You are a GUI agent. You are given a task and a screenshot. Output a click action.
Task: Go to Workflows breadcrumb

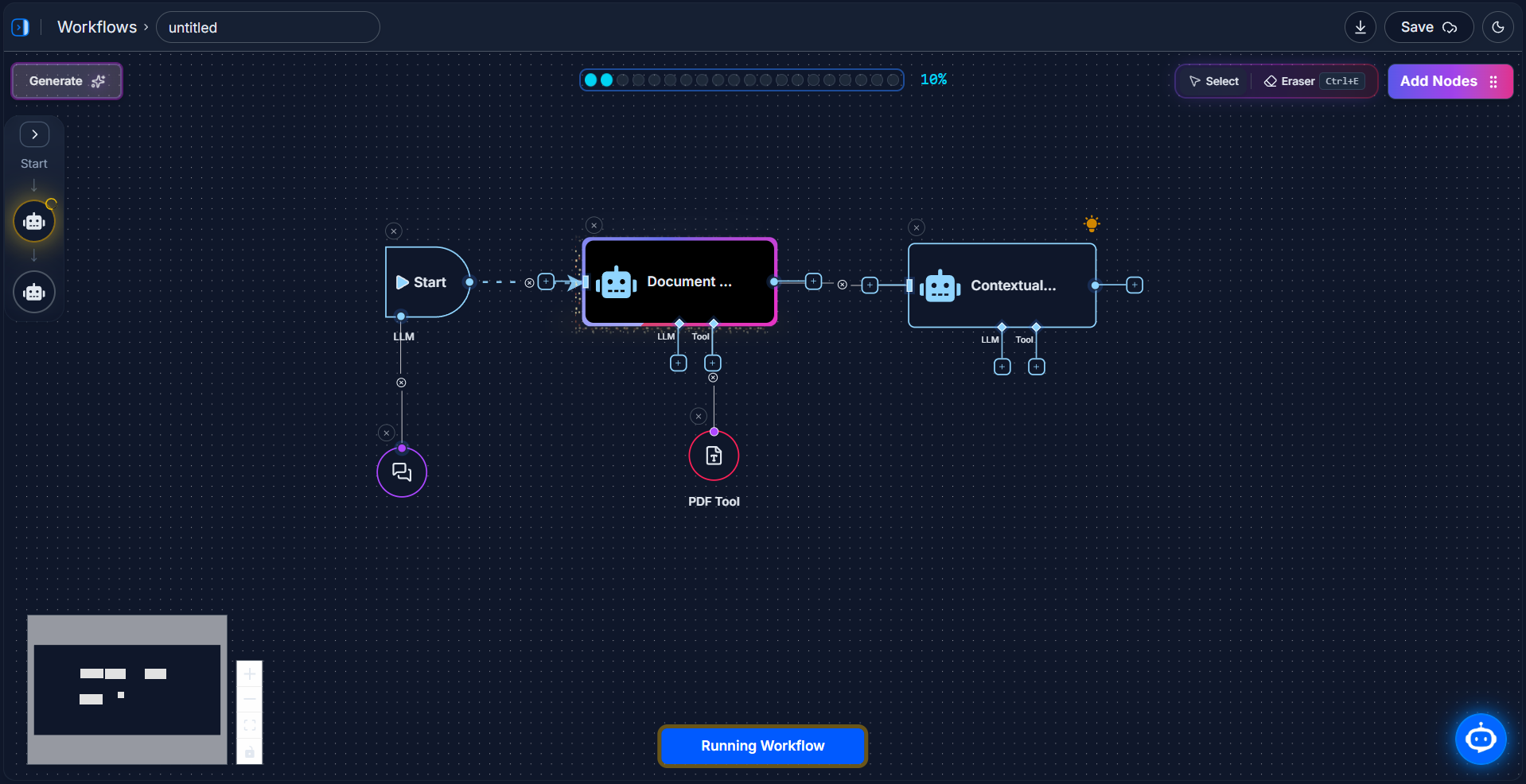(97, 27)
